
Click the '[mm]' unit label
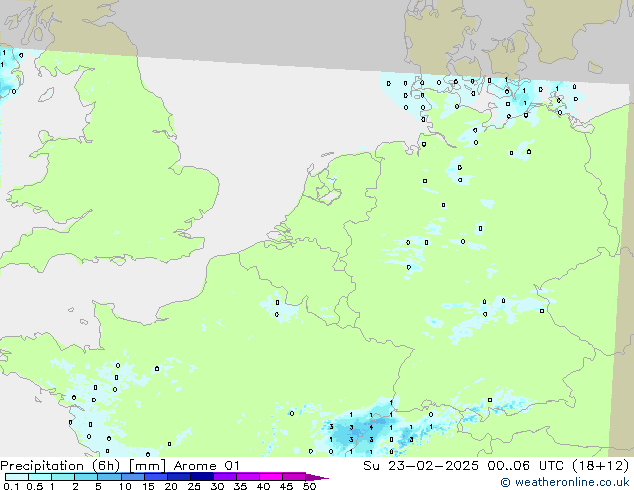[x=147, y=466]
